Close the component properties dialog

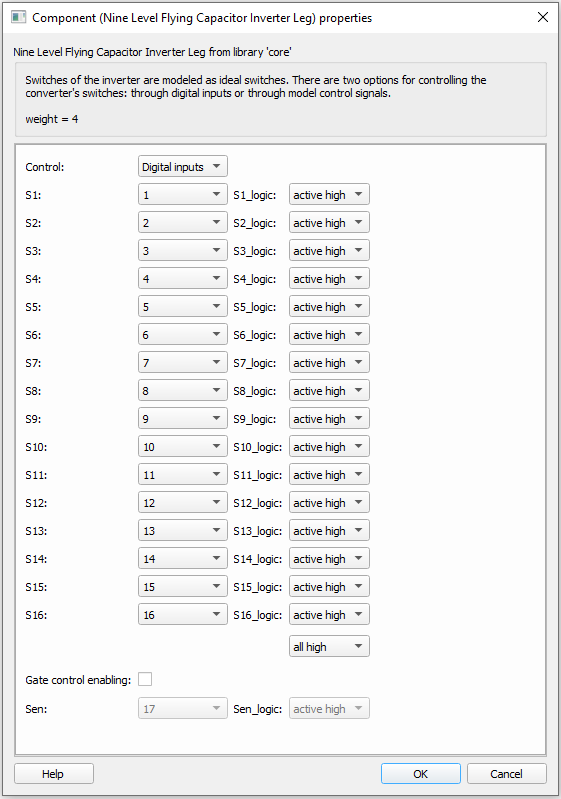543,17
